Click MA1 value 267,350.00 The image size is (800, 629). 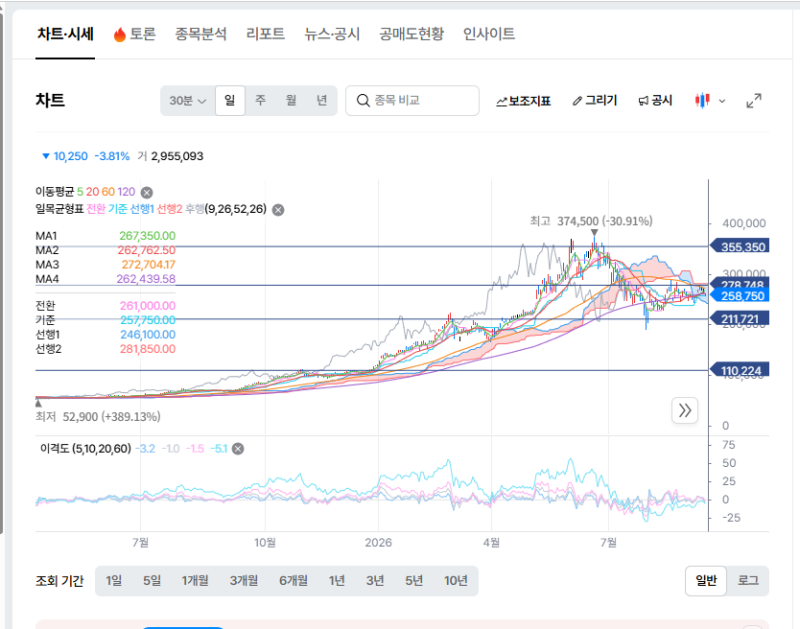[x=147, y=236]
